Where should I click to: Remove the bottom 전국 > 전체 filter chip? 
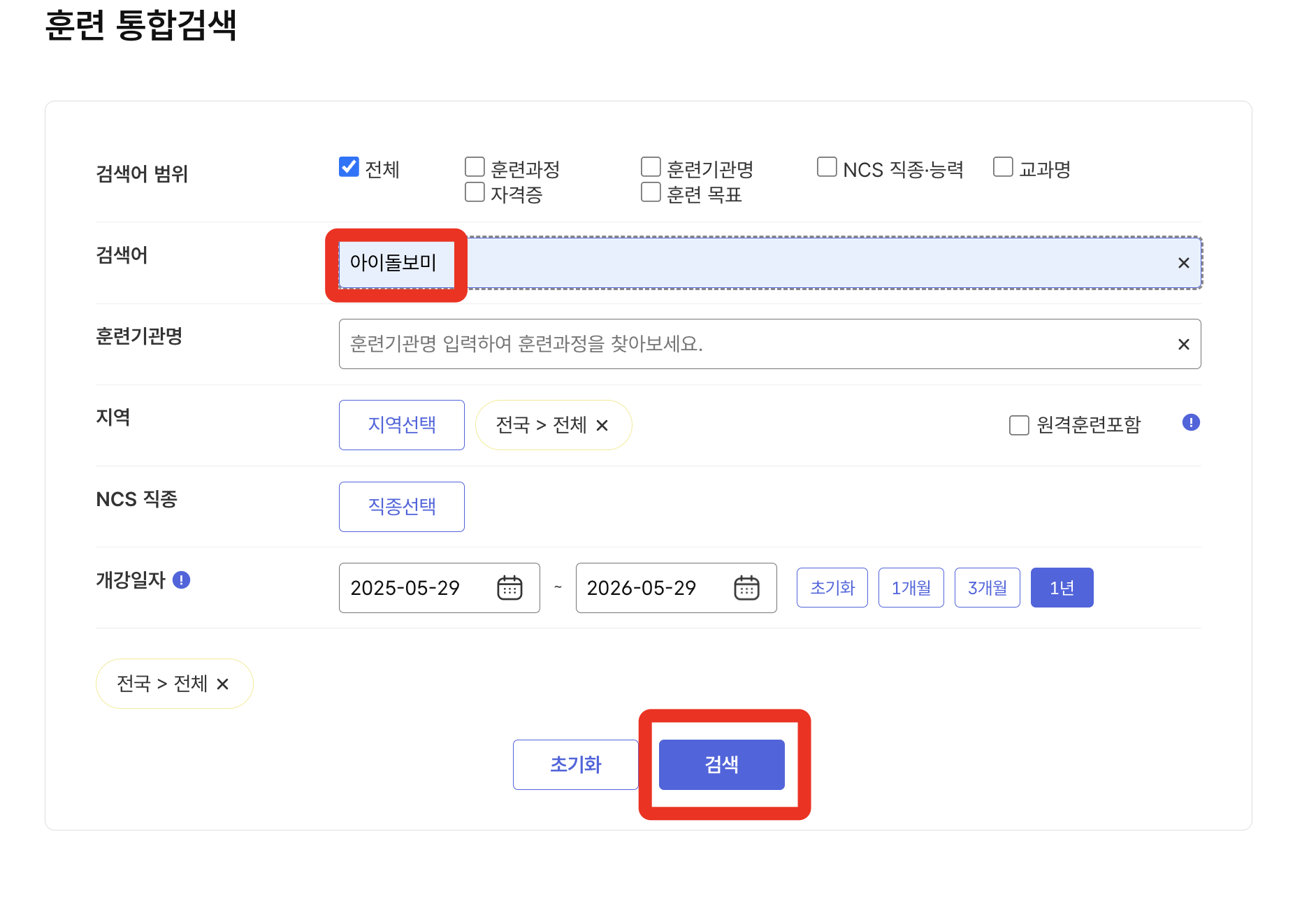click(223, 684)
